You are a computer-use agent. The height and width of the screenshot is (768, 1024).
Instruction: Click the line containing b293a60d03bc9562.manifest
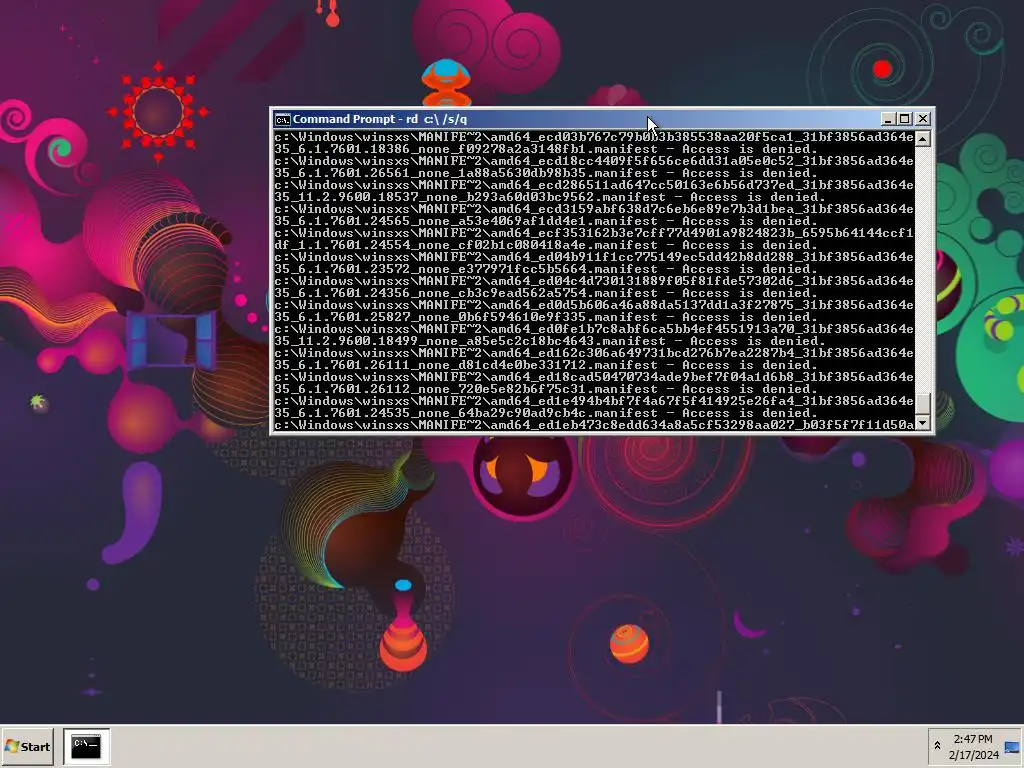[x=550, y=197]
